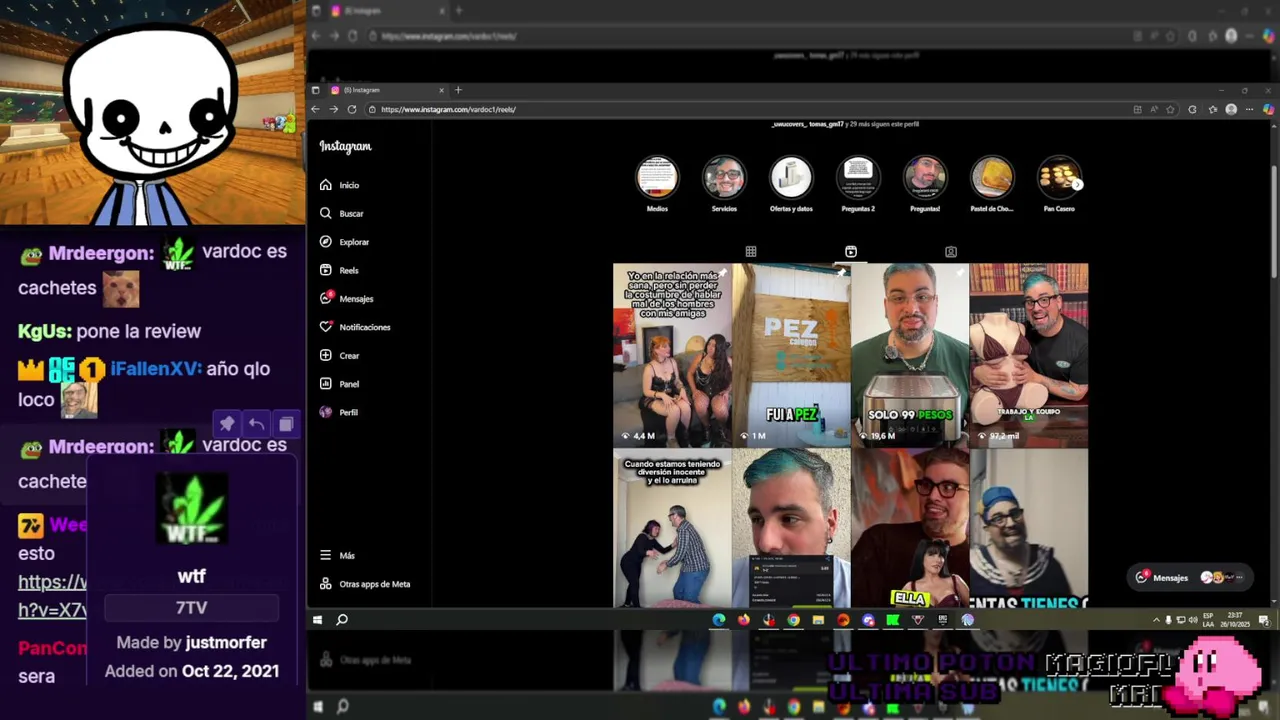Switch to the posts grid tab
The image size is (1280, 720).
[x=751, y=252]
